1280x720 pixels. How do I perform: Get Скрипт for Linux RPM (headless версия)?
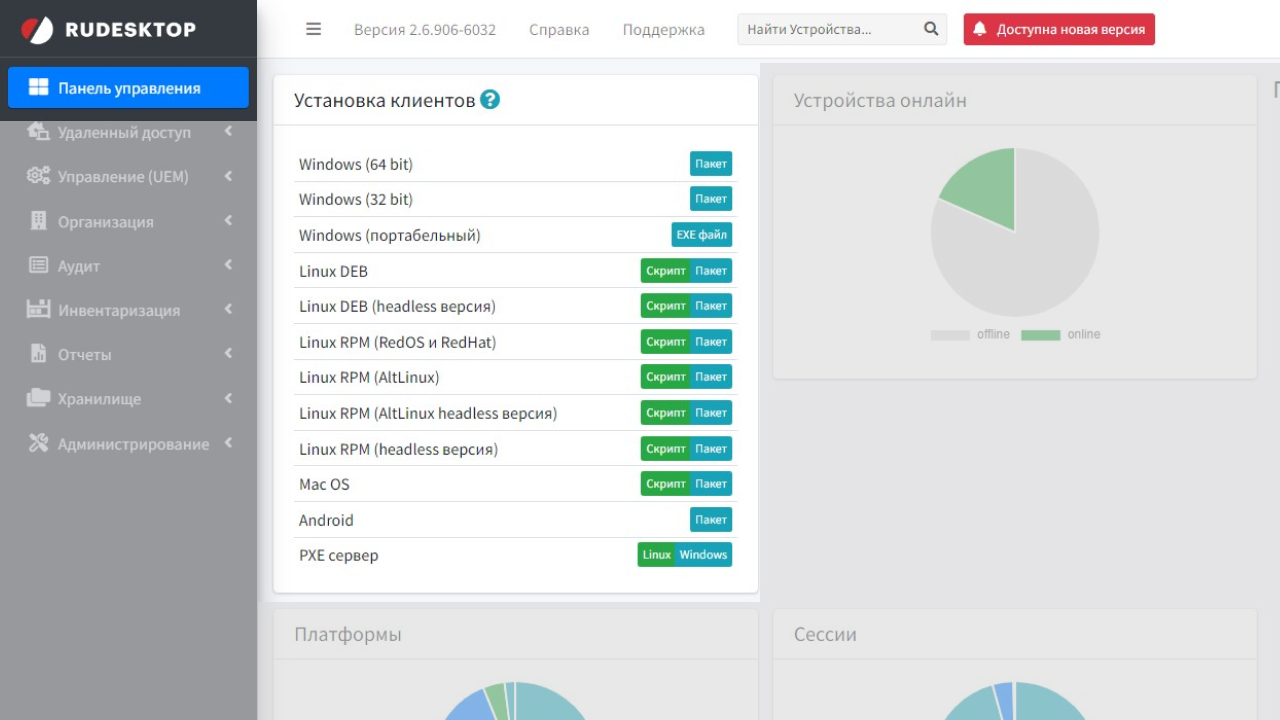coord(666,449)
